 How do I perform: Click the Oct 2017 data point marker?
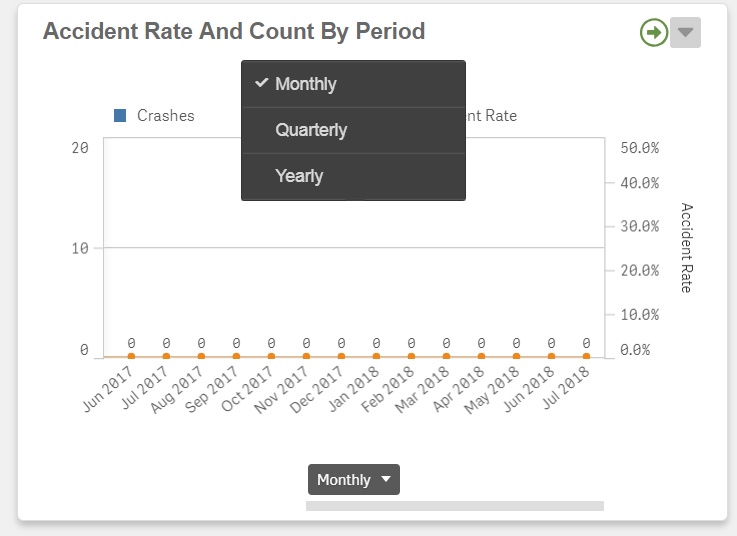tap(271, 356)
